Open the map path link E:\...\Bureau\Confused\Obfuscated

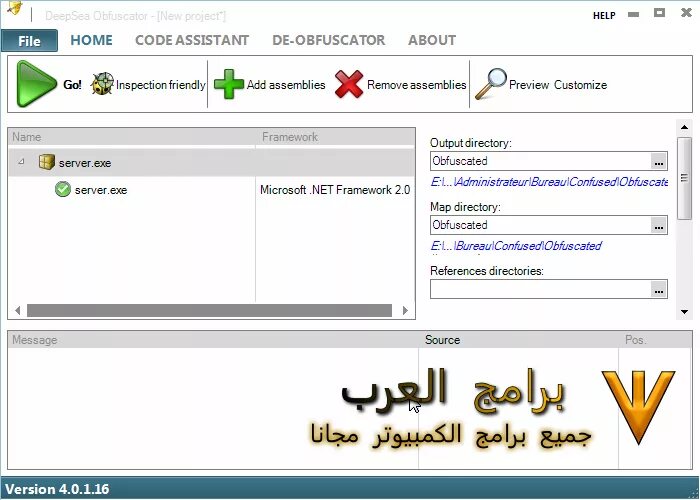pos(516,246)
